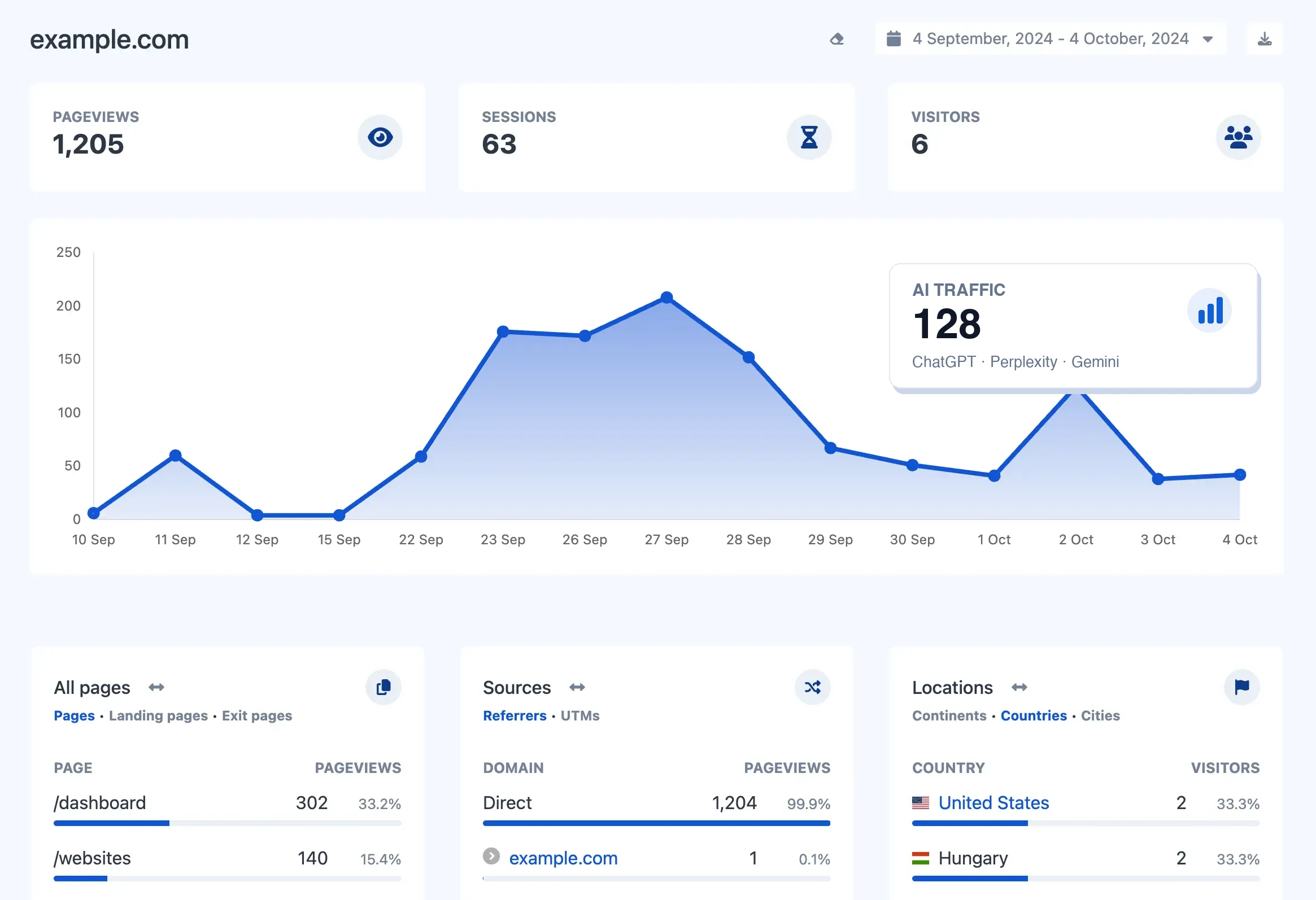Click the United States visitors progress bar

point(1086,823)
